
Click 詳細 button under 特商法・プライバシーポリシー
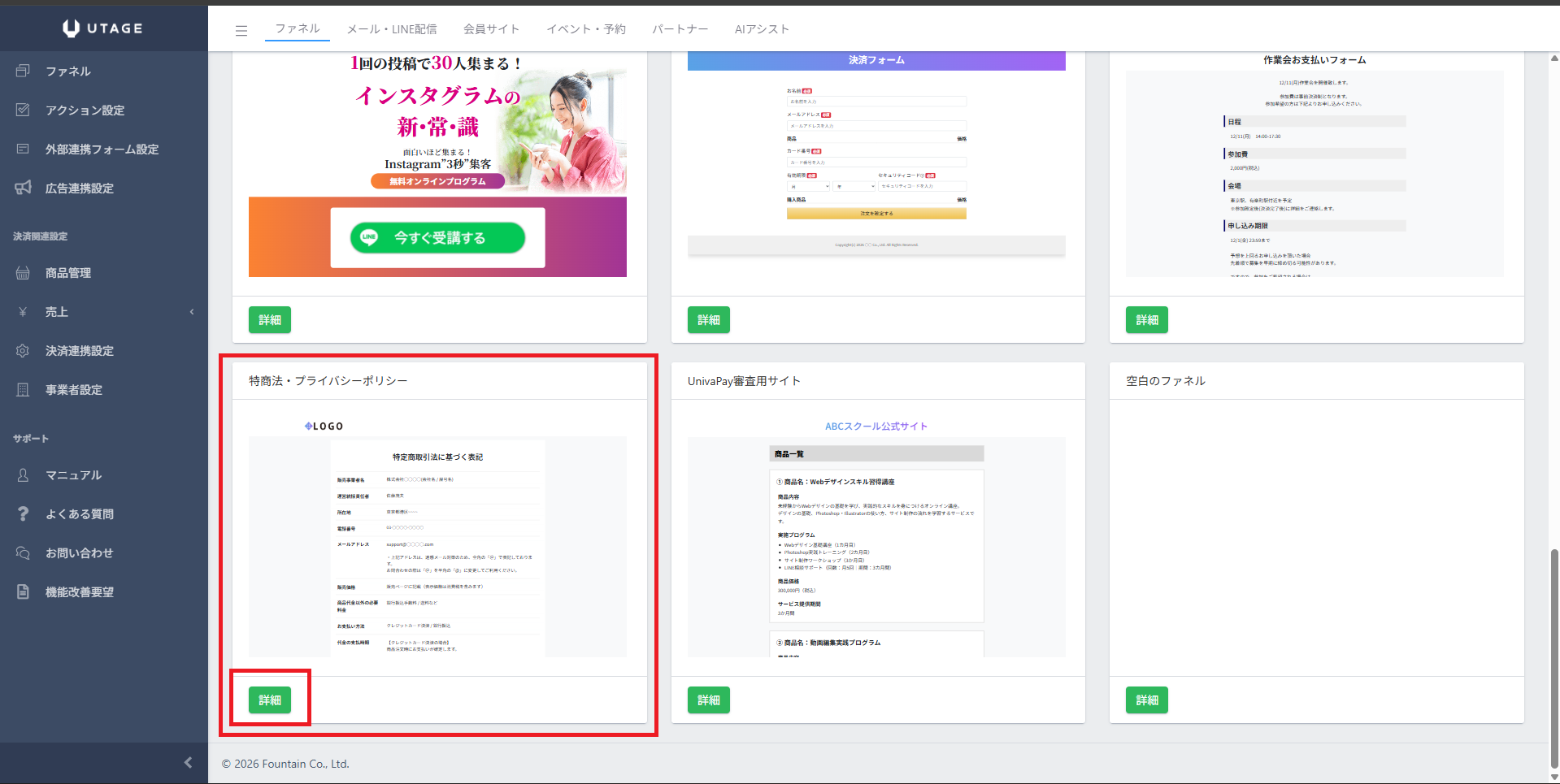coord(270,700)
